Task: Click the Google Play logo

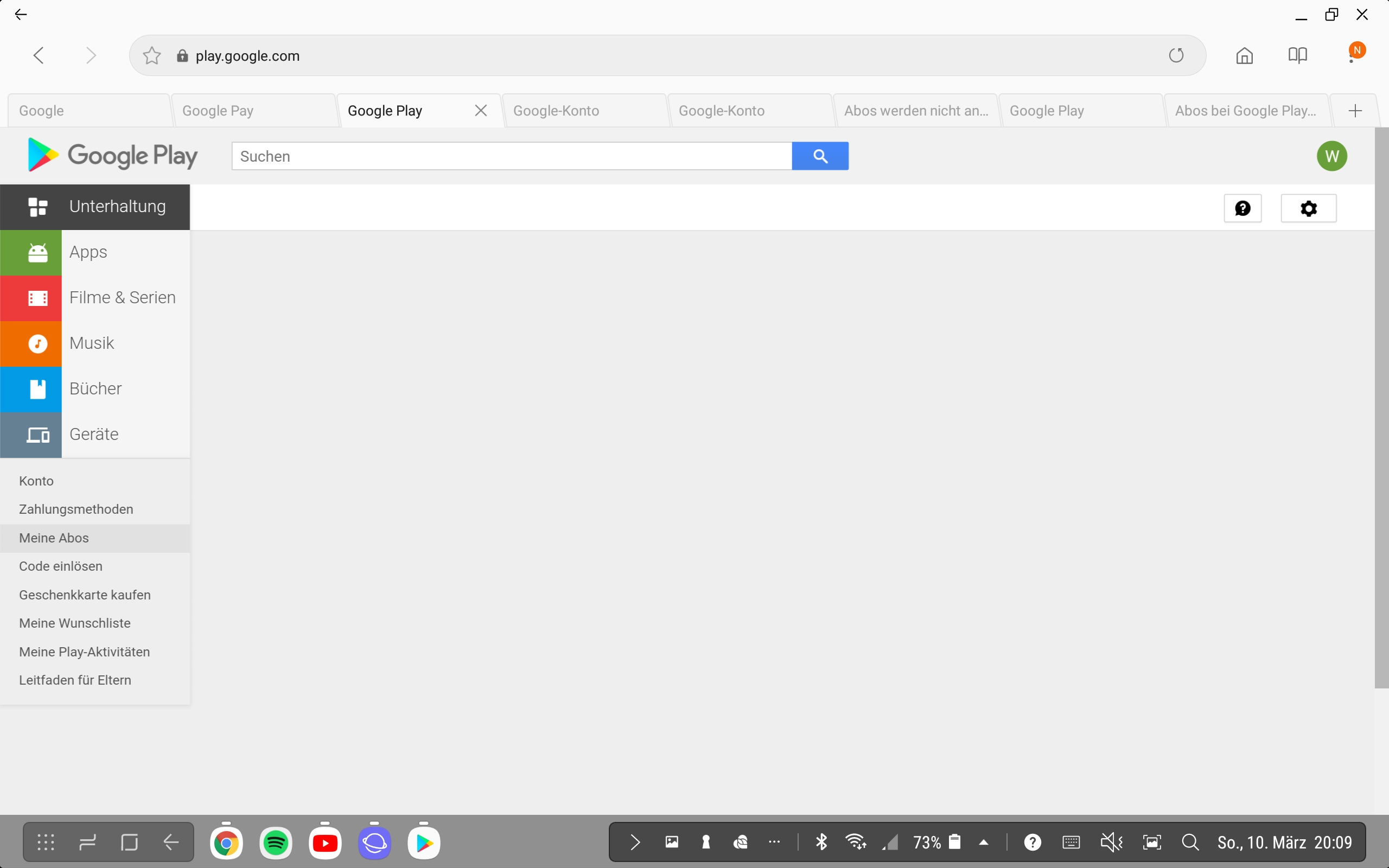Action: tap(112, 155)
